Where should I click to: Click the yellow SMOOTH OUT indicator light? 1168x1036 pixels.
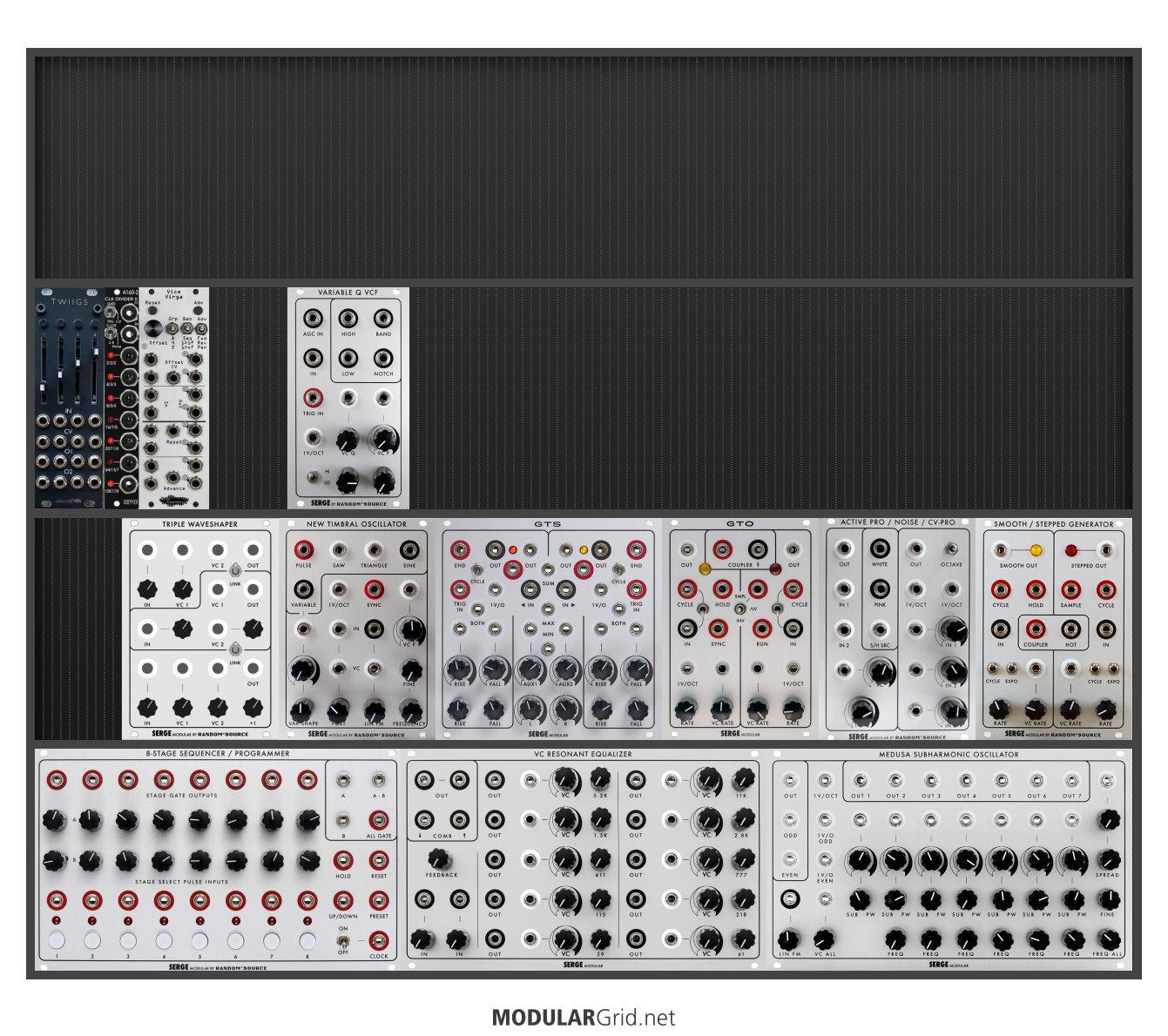(x=1036, y=550)
